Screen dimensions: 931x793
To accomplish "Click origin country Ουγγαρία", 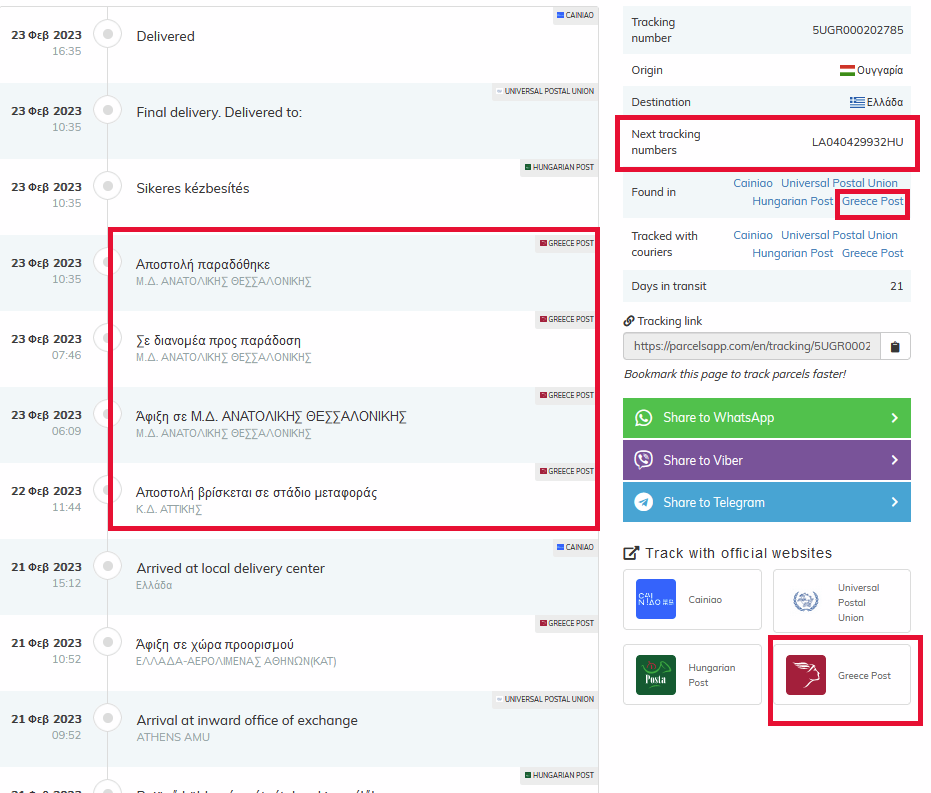I will [880, 71].
